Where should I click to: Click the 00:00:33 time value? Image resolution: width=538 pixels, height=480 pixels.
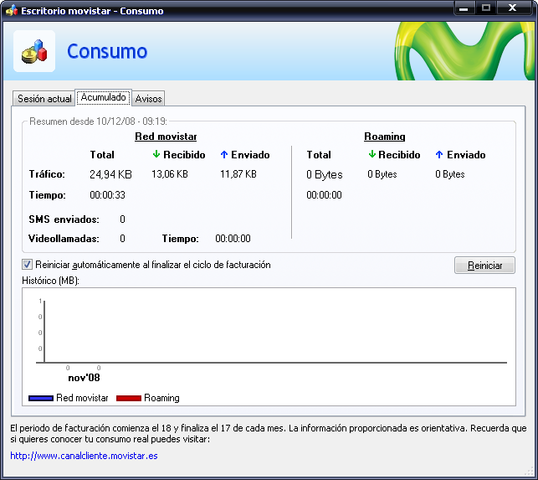(x=107, y=195)
